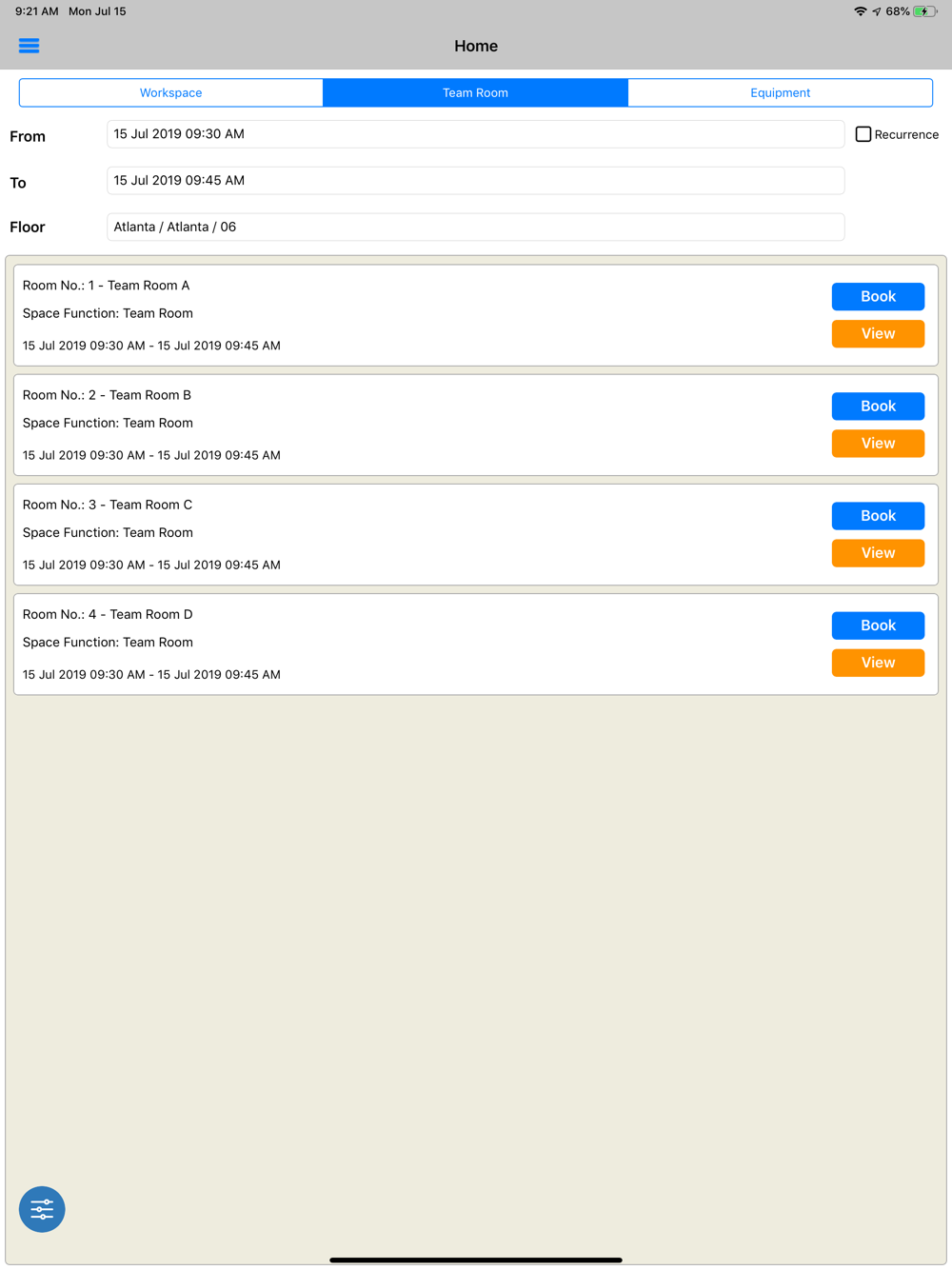
Task: Open the hamburger menu icon
Action: (x=29, y=46)
